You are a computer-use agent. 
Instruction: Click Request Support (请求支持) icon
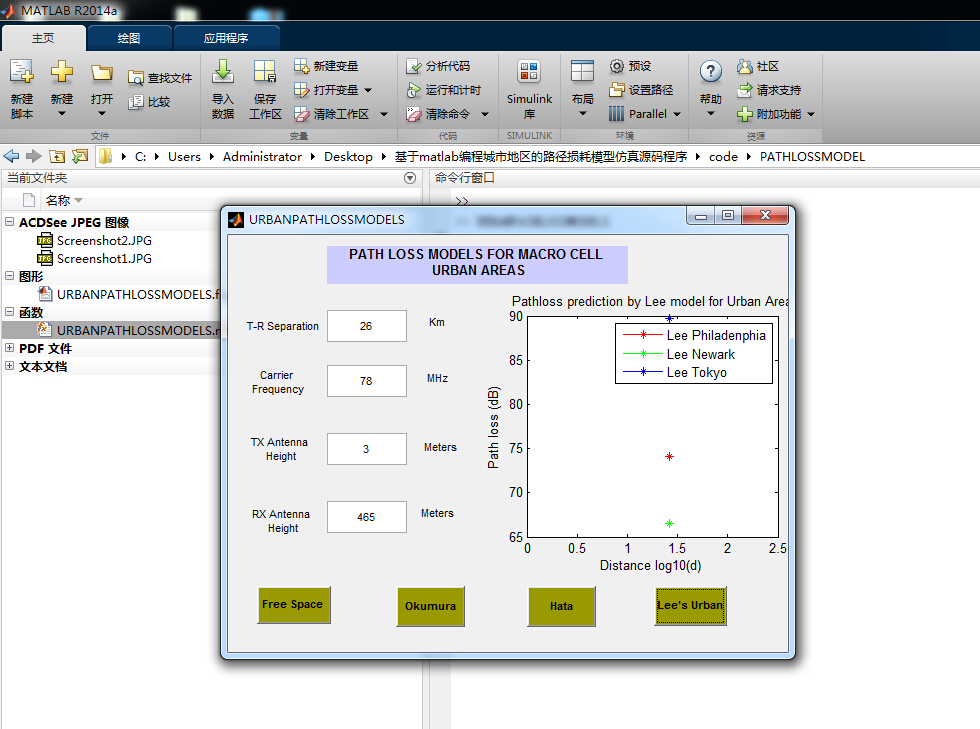pos(744,90)
